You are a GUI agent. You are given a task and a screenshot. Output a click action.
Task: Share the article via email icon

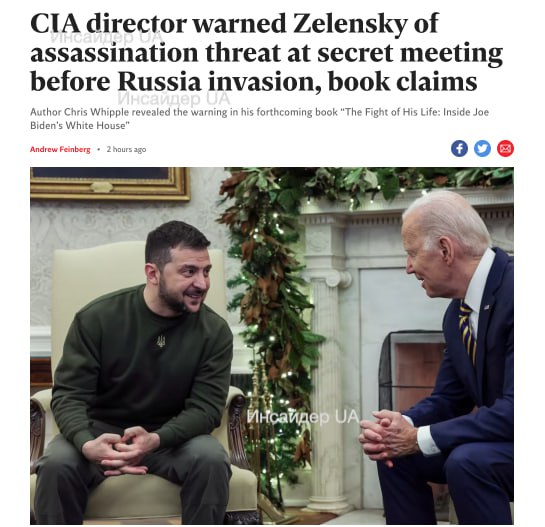tap(505, 149)
